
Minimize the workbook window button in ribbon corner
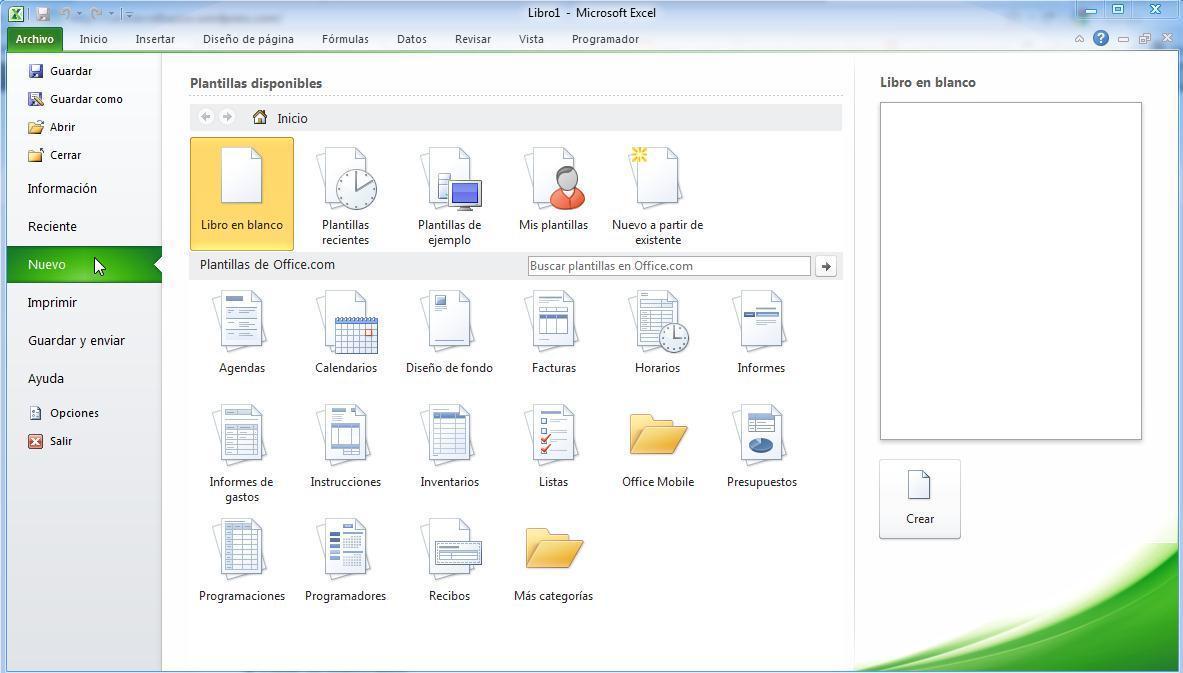click(x=1123, y=39)
